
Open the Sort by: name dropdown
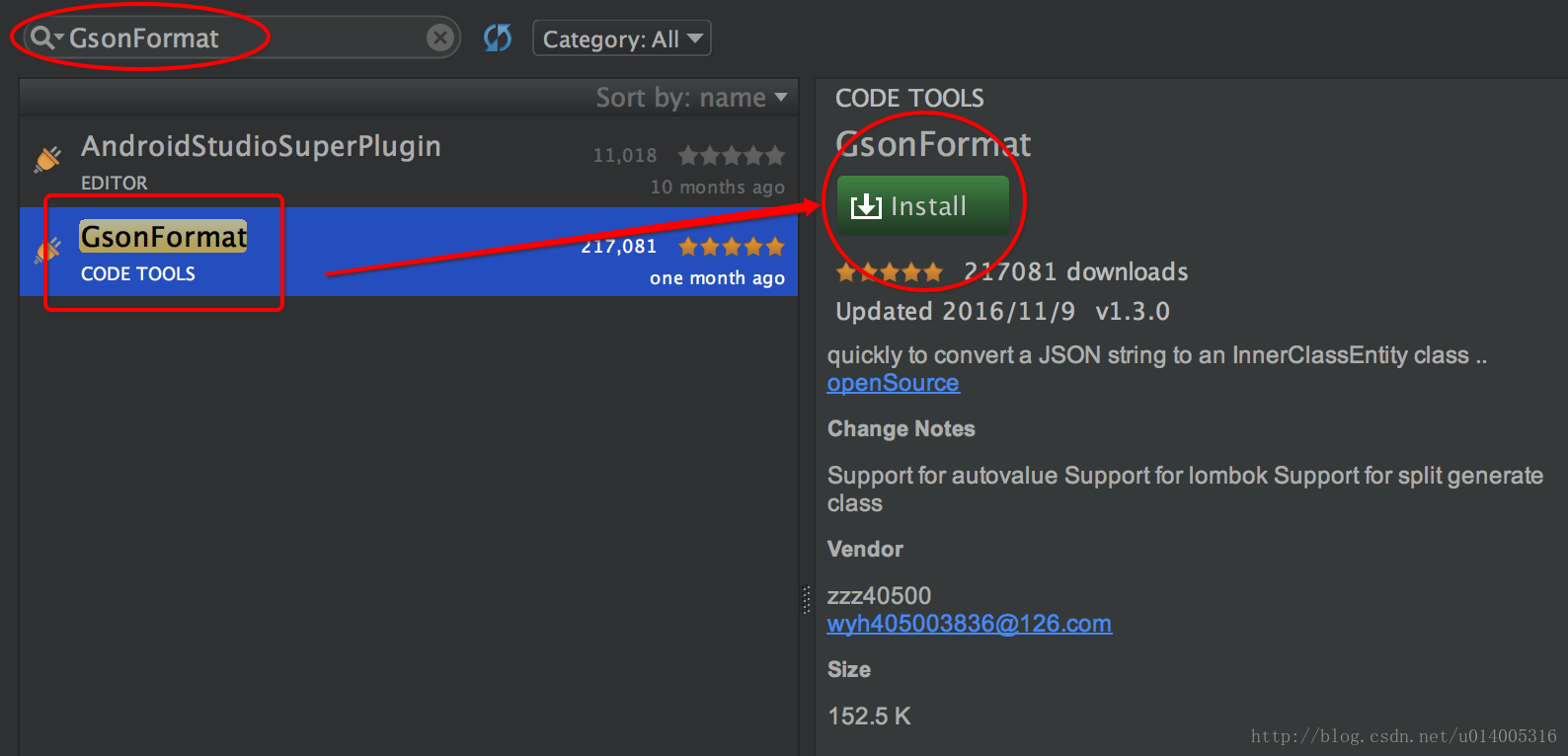[x=691, y=98]
